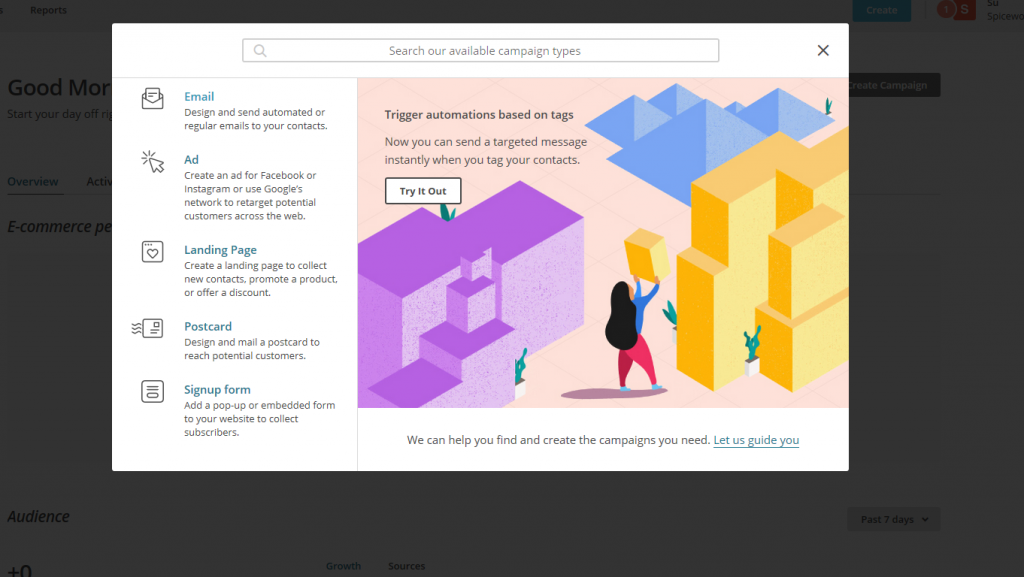
Task: Close the campaign type dialog with X
Action: pyautogui.click(x=823, y=51)
